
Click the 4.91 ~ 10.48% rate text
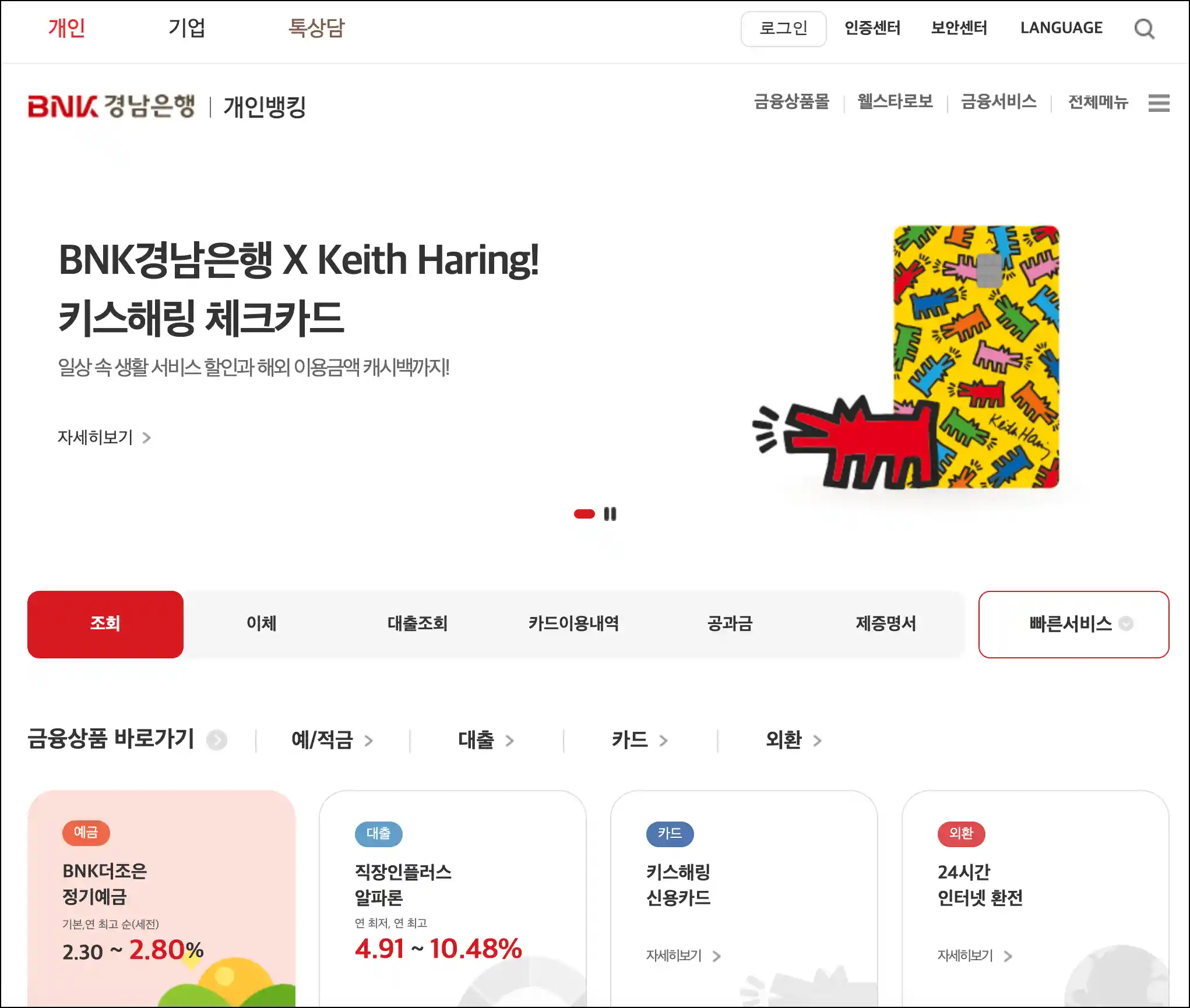[x=438, y=949]
